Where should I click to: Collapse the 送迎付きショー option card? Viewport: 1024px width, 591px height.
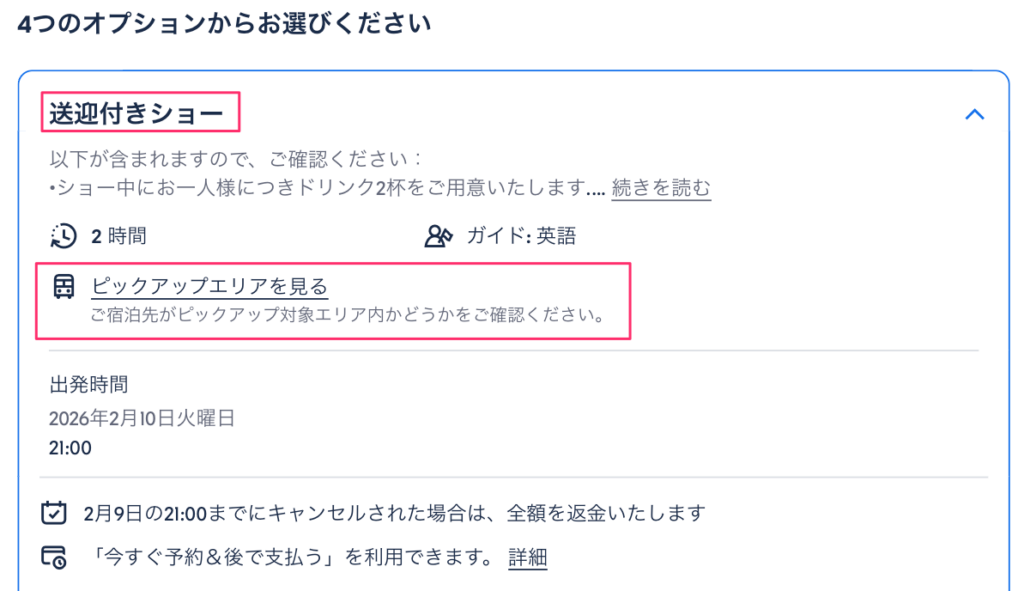974,114
